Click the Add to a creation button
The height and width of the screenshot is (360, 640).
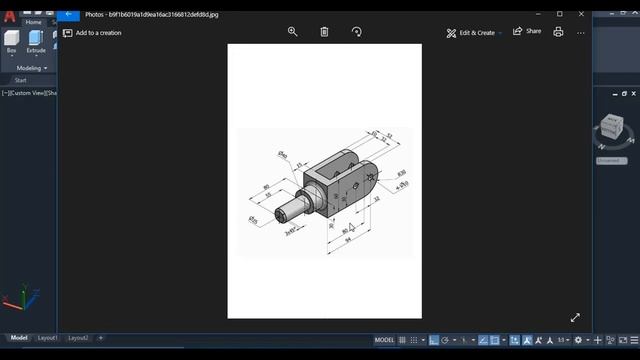(x=92, y=33)
